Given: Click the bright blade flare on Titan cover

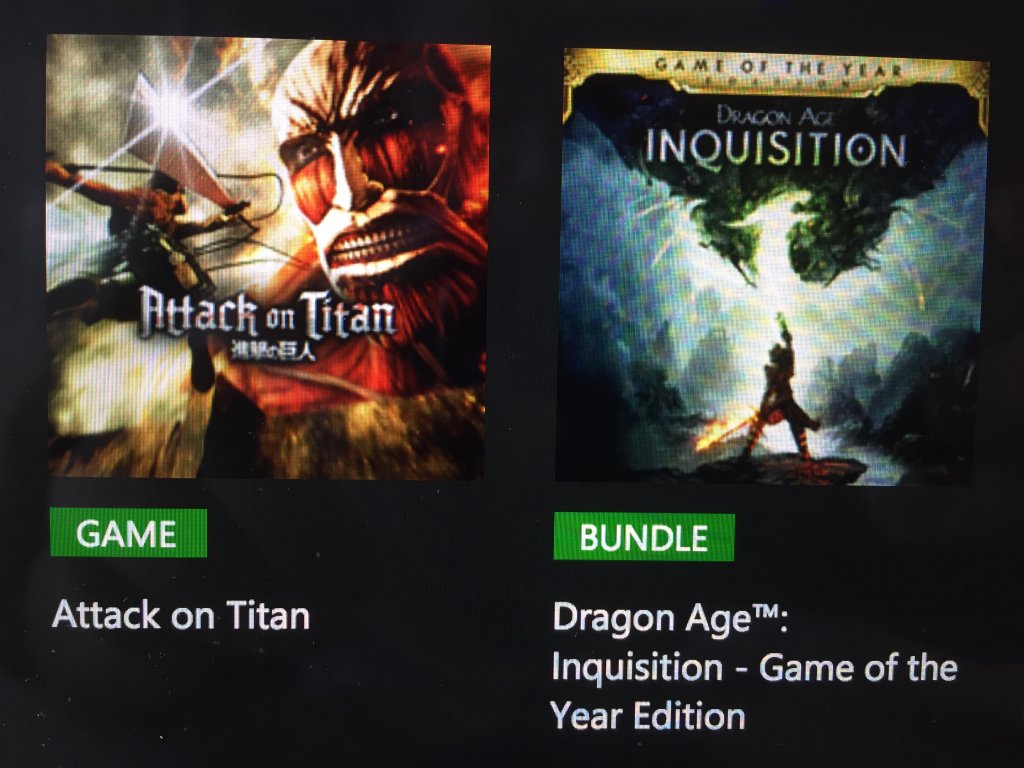Looking at the screenshot, I should click(x=173, y=108).
